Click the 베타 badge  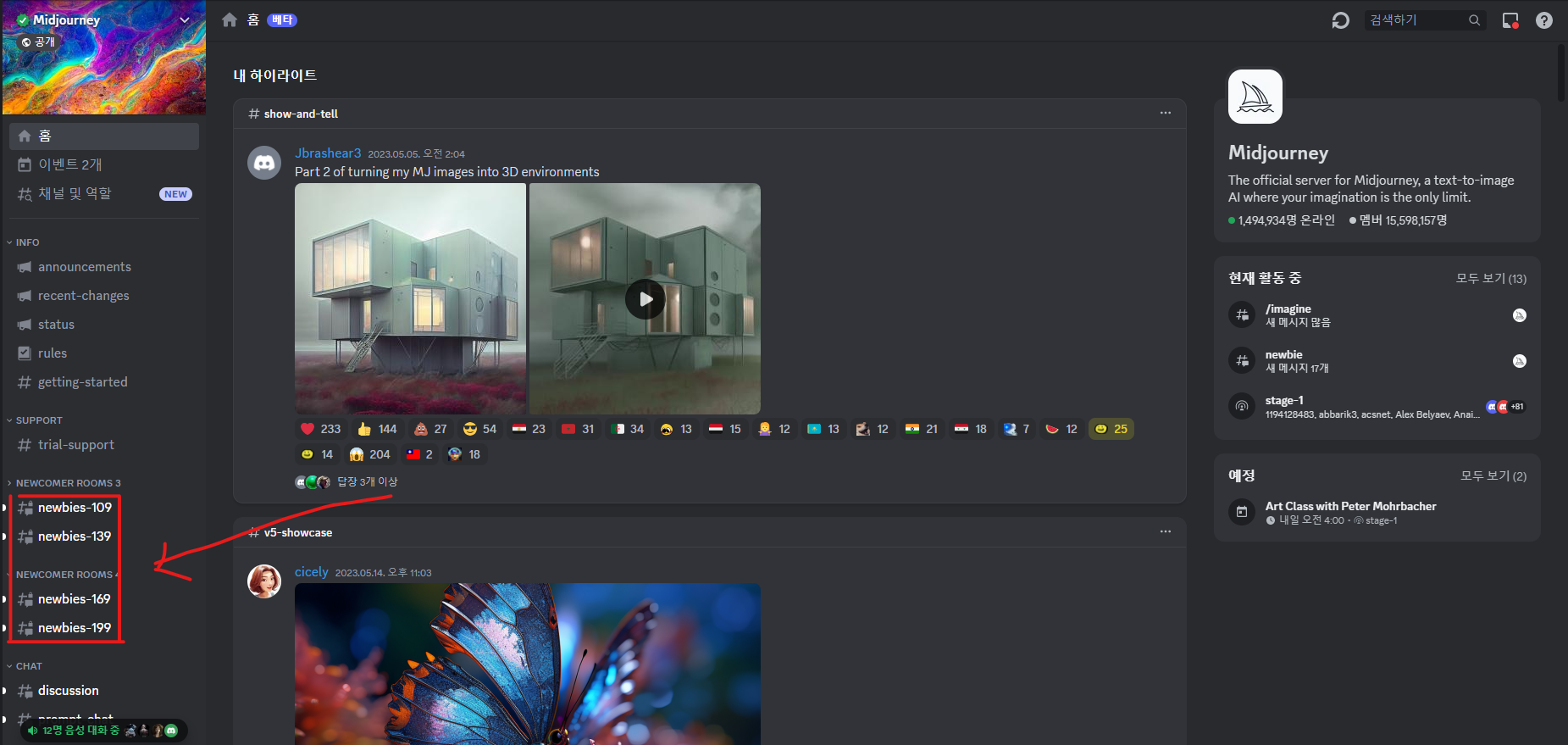(282, 20)
